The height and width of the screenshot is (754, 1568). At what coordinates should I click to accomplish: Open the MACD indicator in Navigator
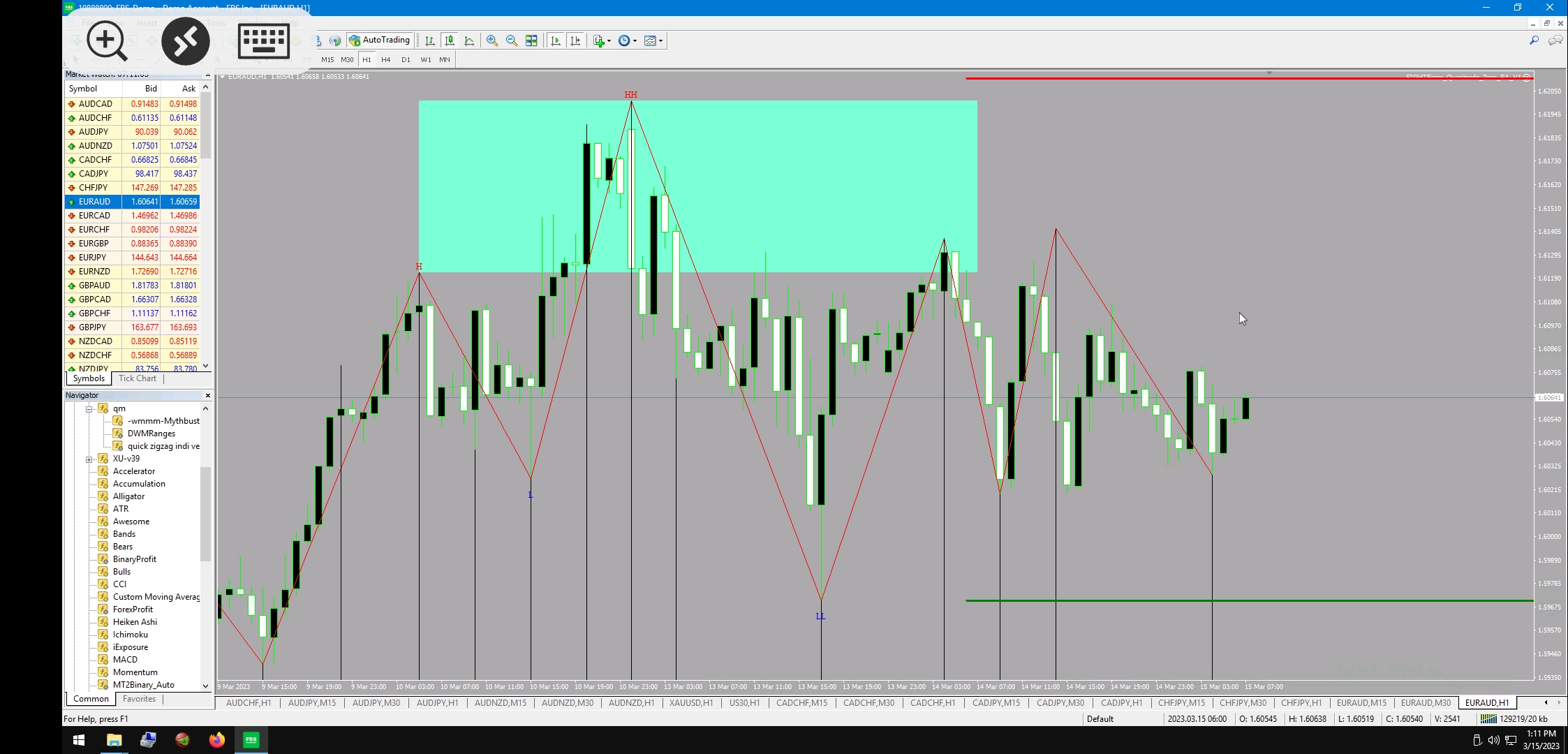click(125, 660)
